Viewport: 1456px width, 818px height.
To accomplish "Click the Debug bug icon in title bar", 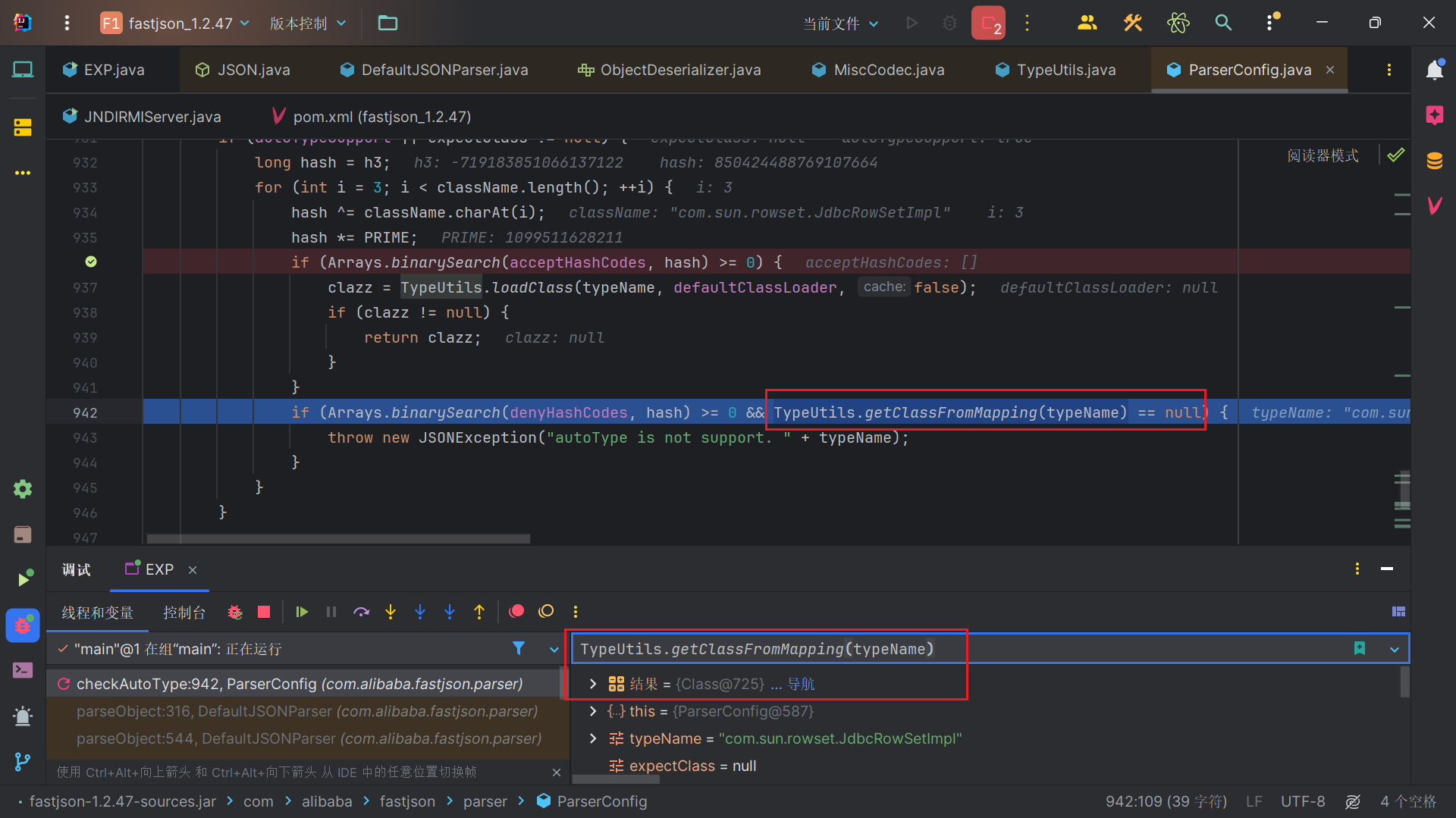I will [949, 23].
